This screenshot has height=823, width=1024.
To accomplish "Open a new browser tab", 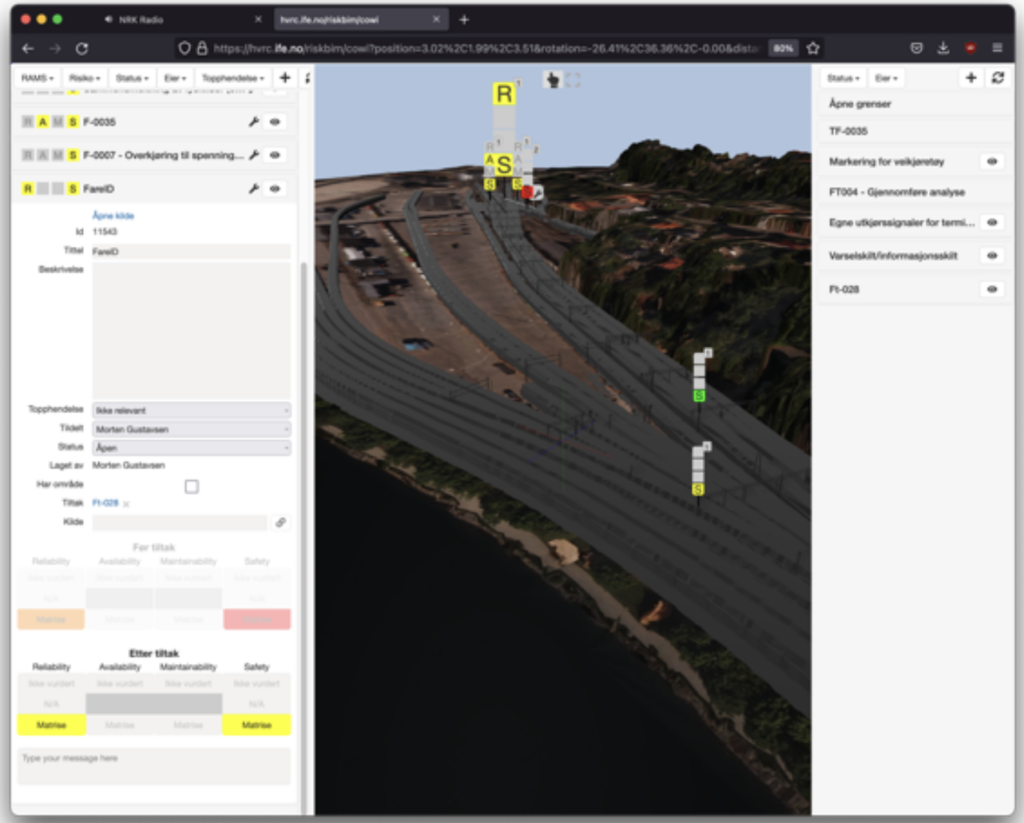I will [x=464, y=20].
